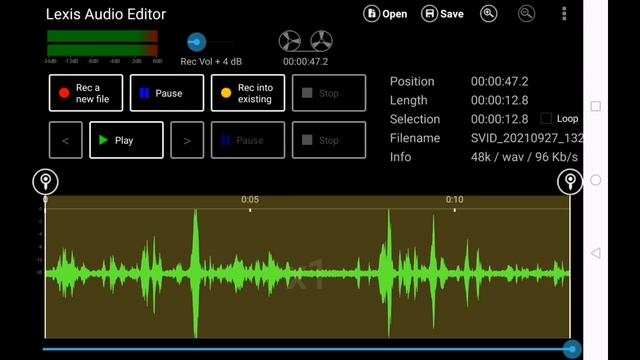Click the Lexis Audio Editor title
This screenshot has height=360, width=640.
(x=106, y=14)
